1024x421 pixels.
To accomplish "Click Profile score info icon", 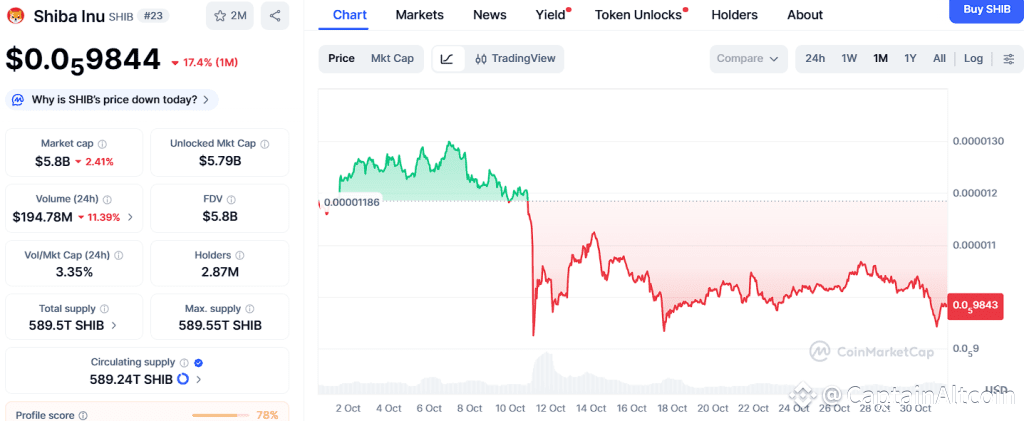I will (x=83, y=415).
